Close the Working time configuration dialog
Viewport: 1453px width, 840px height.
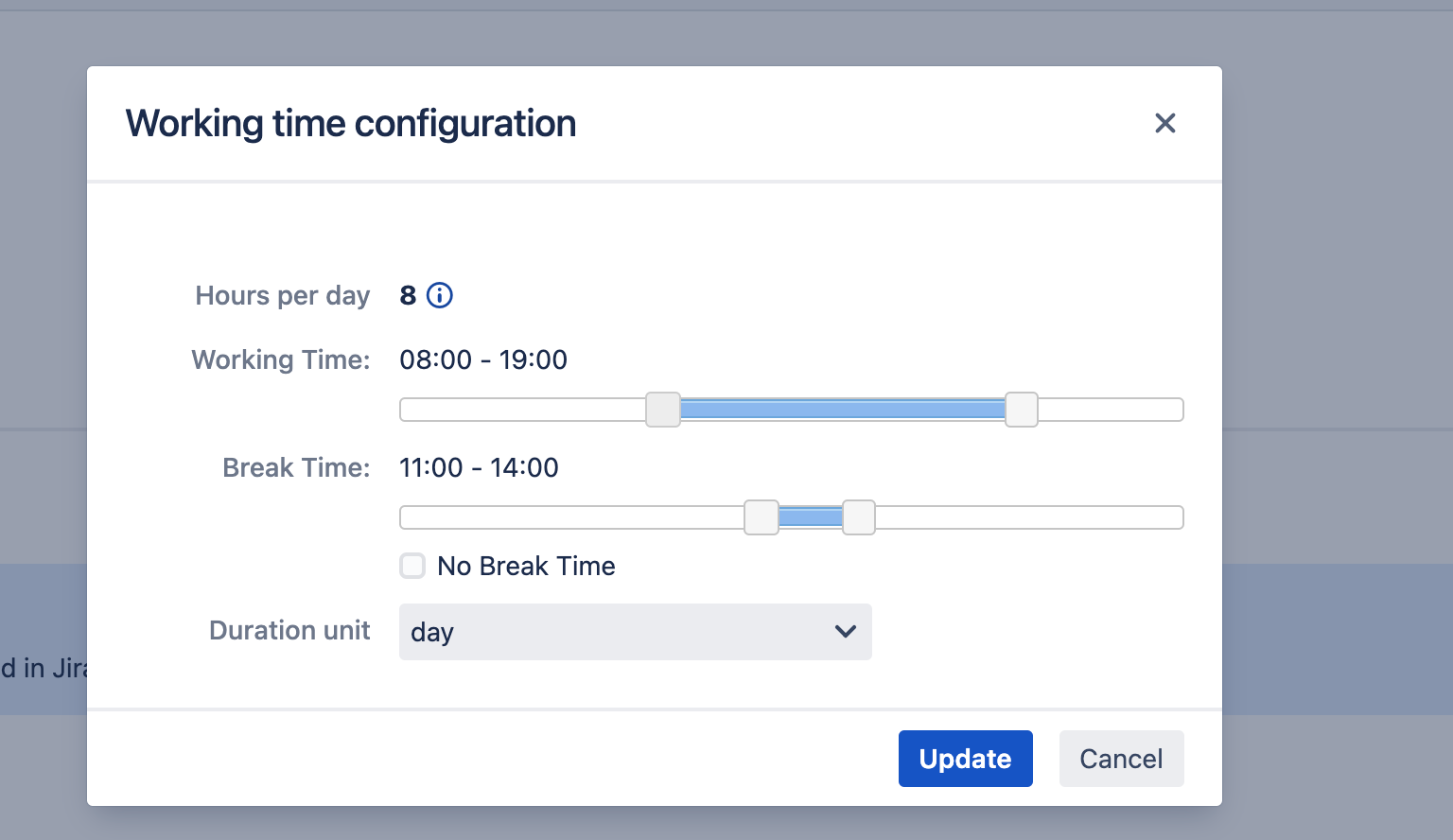(1164, 123)
